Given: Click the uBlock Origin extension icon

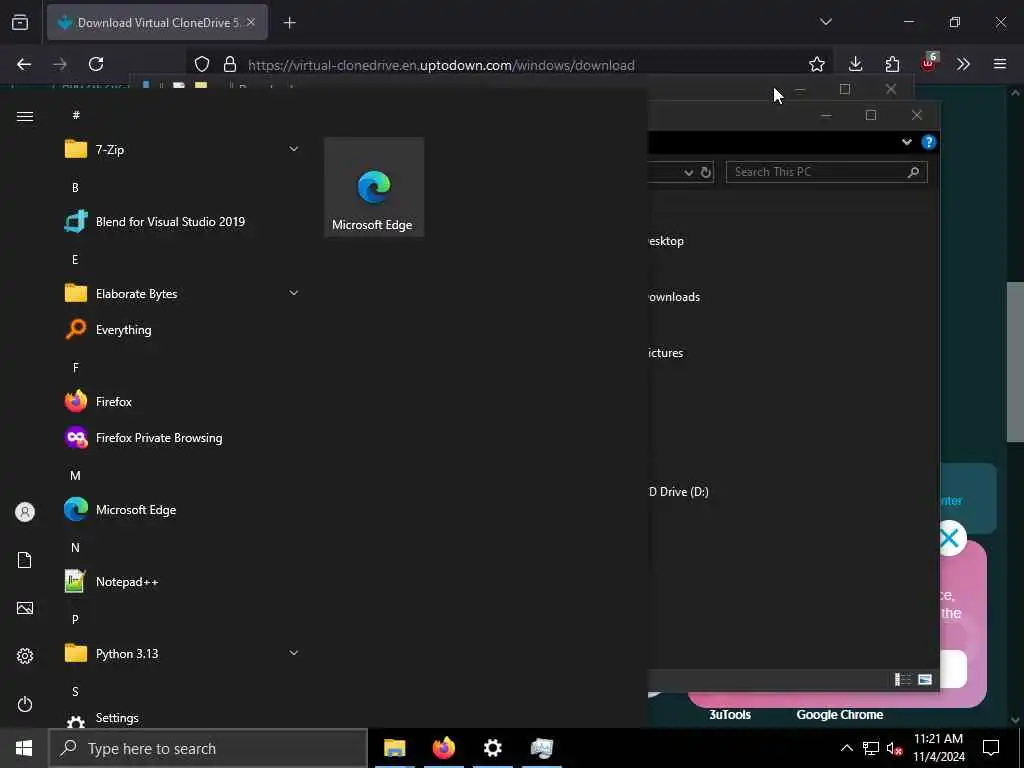Looking at the screenshot, I should pos(929,63).
